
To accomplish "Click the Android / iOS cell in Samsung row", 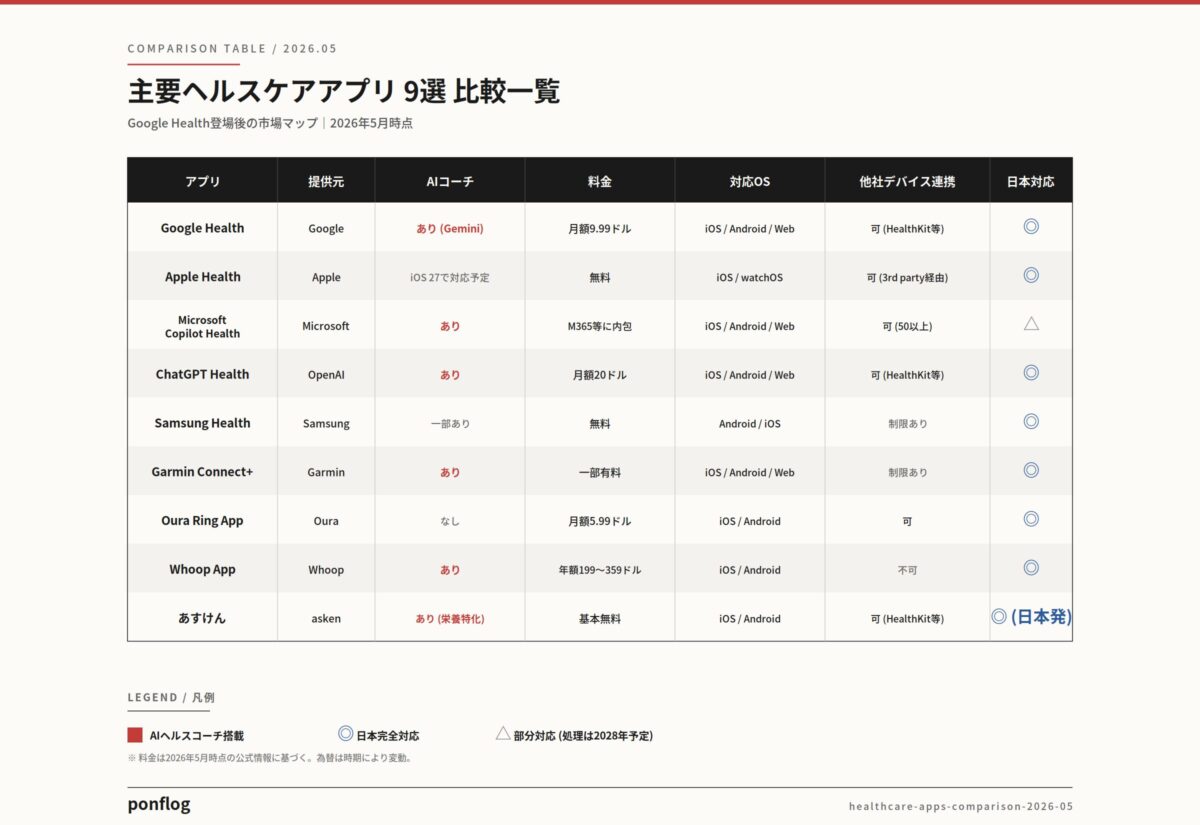I will point(750,423).
